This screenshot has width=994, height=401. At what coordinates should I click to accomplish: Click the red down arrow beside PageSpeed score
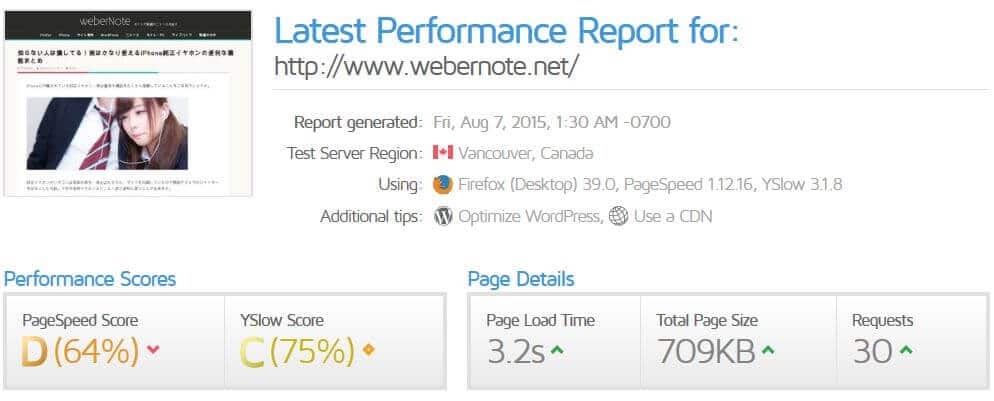[x=153, y=349]
